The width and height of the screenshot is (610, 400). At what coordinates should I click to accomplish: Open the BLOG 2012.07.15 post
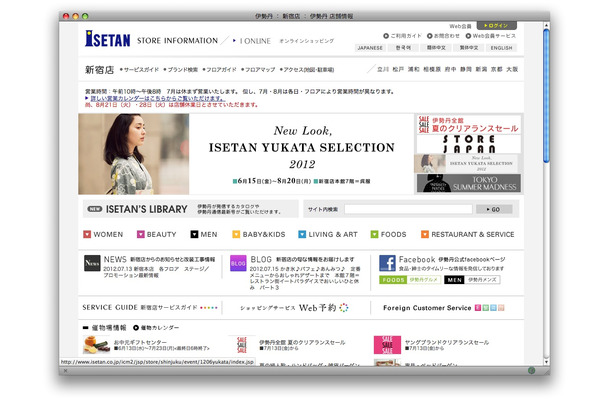[305, 278]
